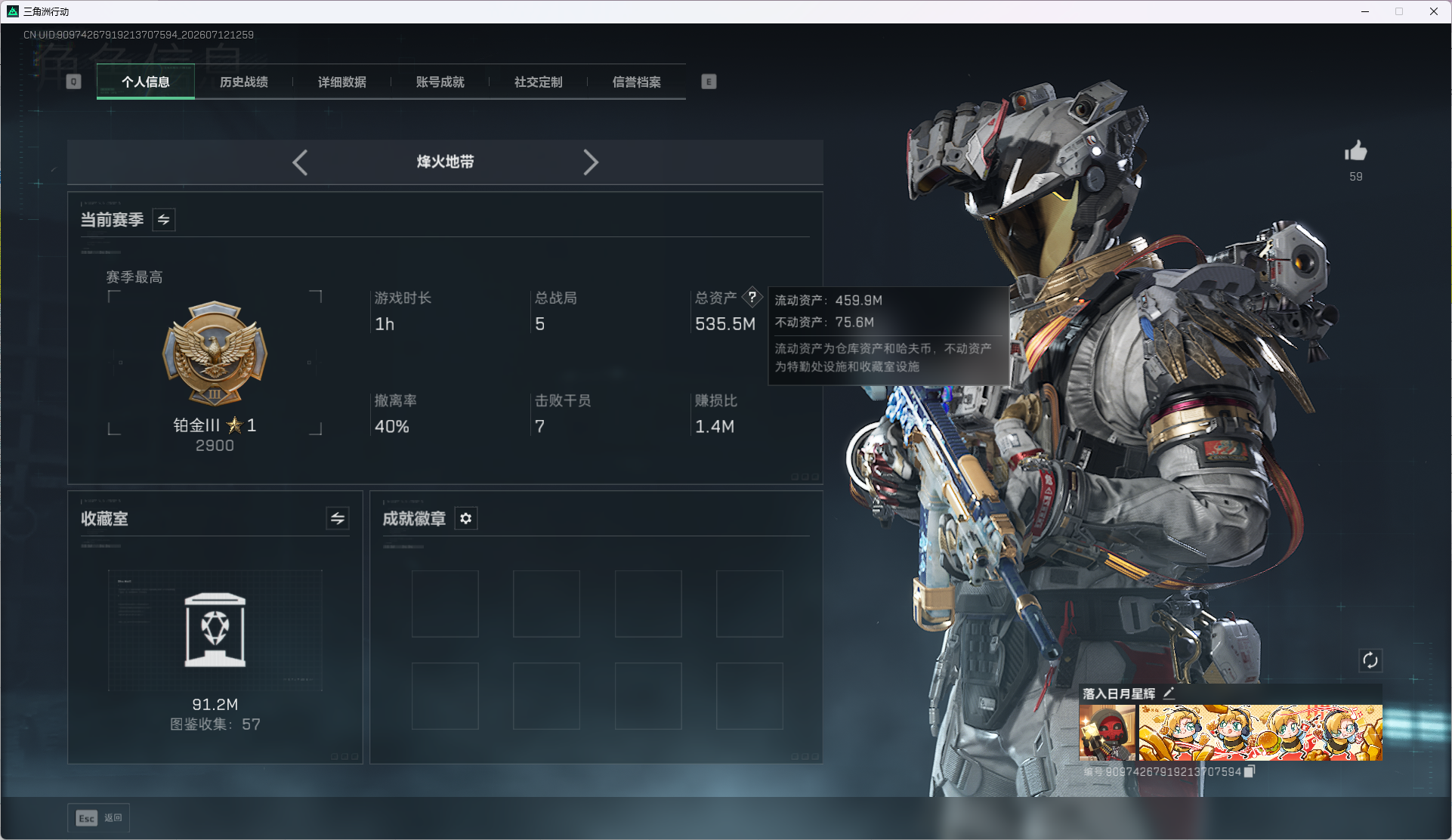Click the copy UID icon below banner
The height and width of the screenshot is (840, 1452).
tap(1250, 771)
